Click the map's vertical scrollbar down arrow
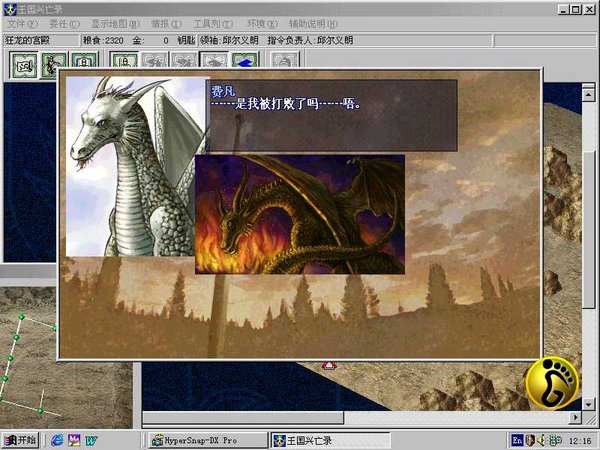 (589, 403)
